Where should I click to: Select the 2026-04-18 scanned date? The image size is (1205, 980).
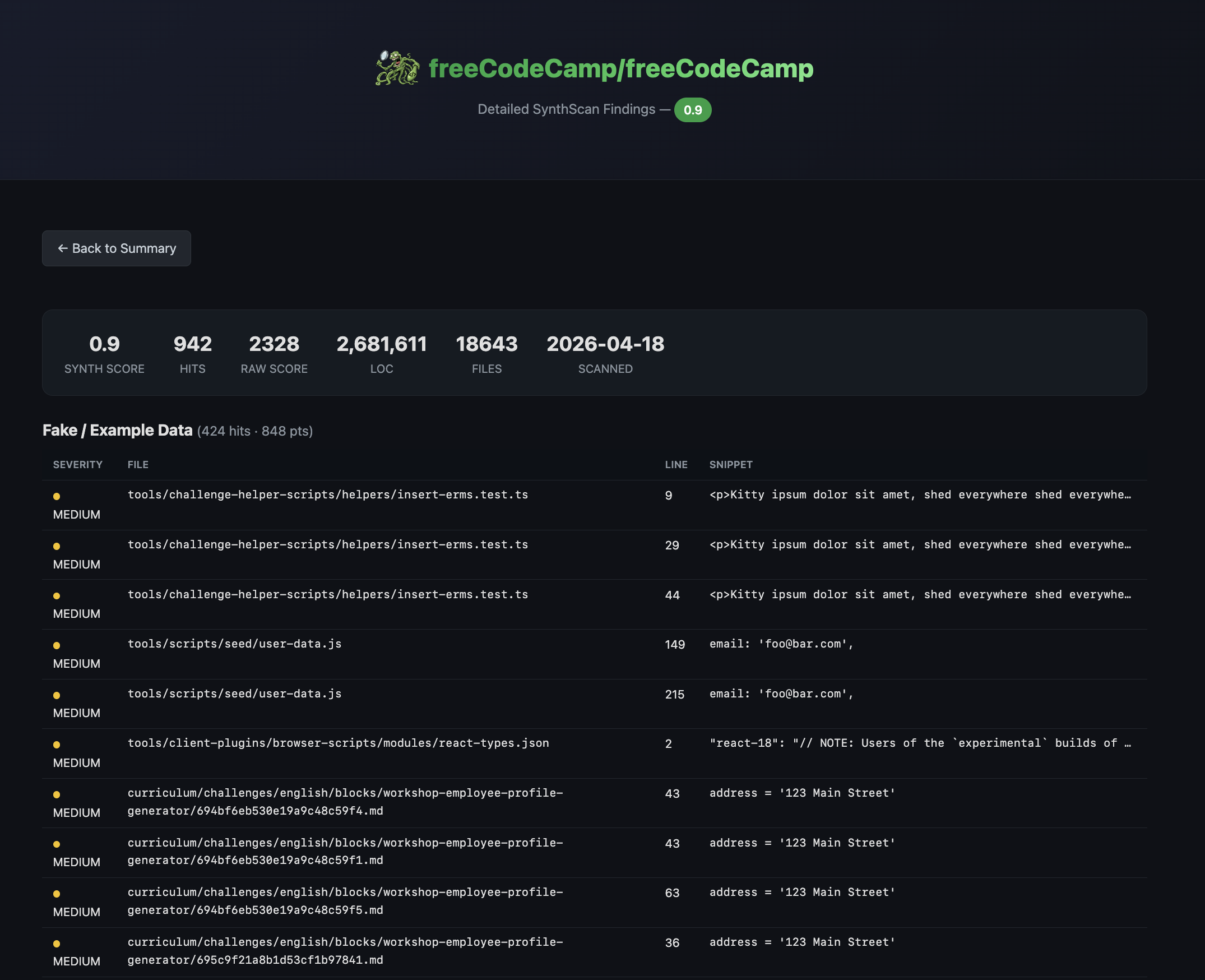(605, 344)
